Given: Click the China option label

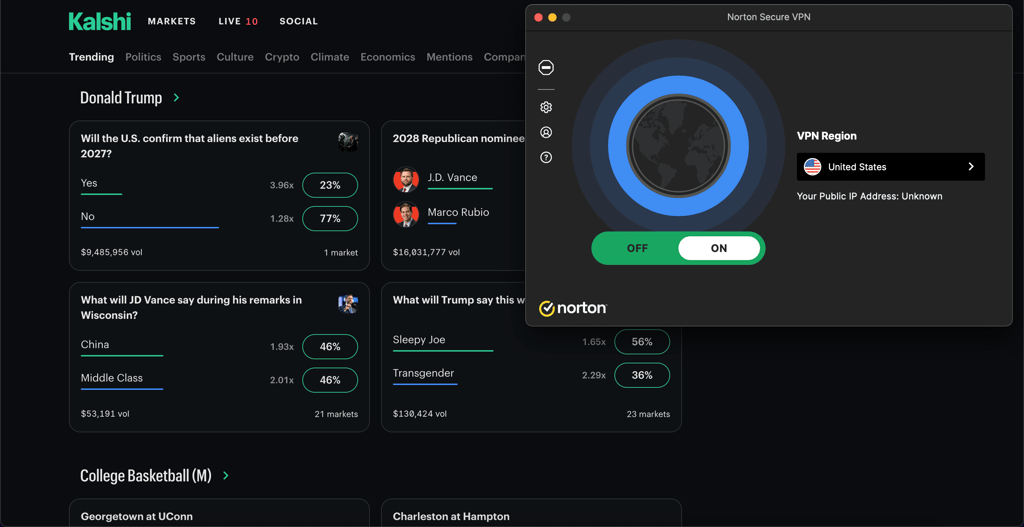Looking at the screenshot, I should [95, 345].
